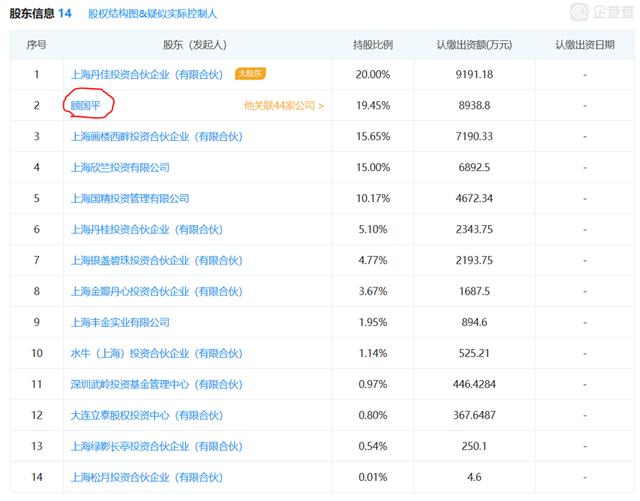Click the 序号 column header

pyautogui.click(x=37, y=45)
